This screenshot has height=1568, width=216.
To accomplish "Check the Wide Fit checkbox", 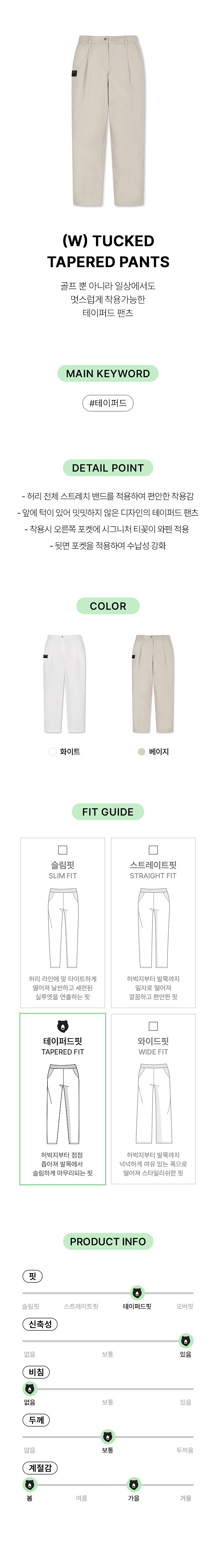I will point(153,1026).
